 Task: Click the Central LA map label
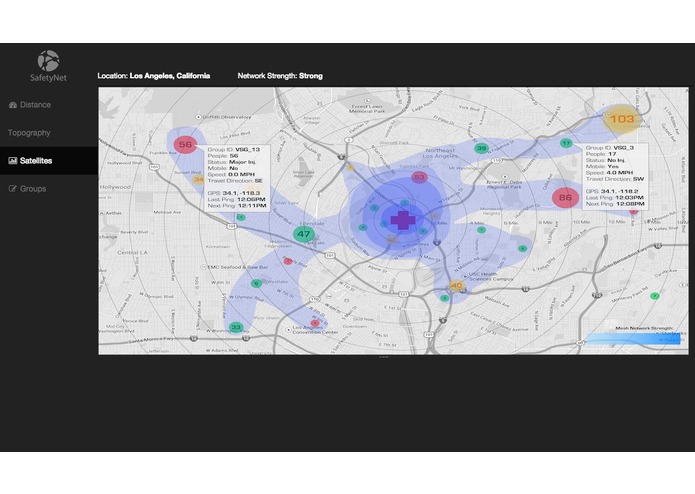click(x=132, y=253)
